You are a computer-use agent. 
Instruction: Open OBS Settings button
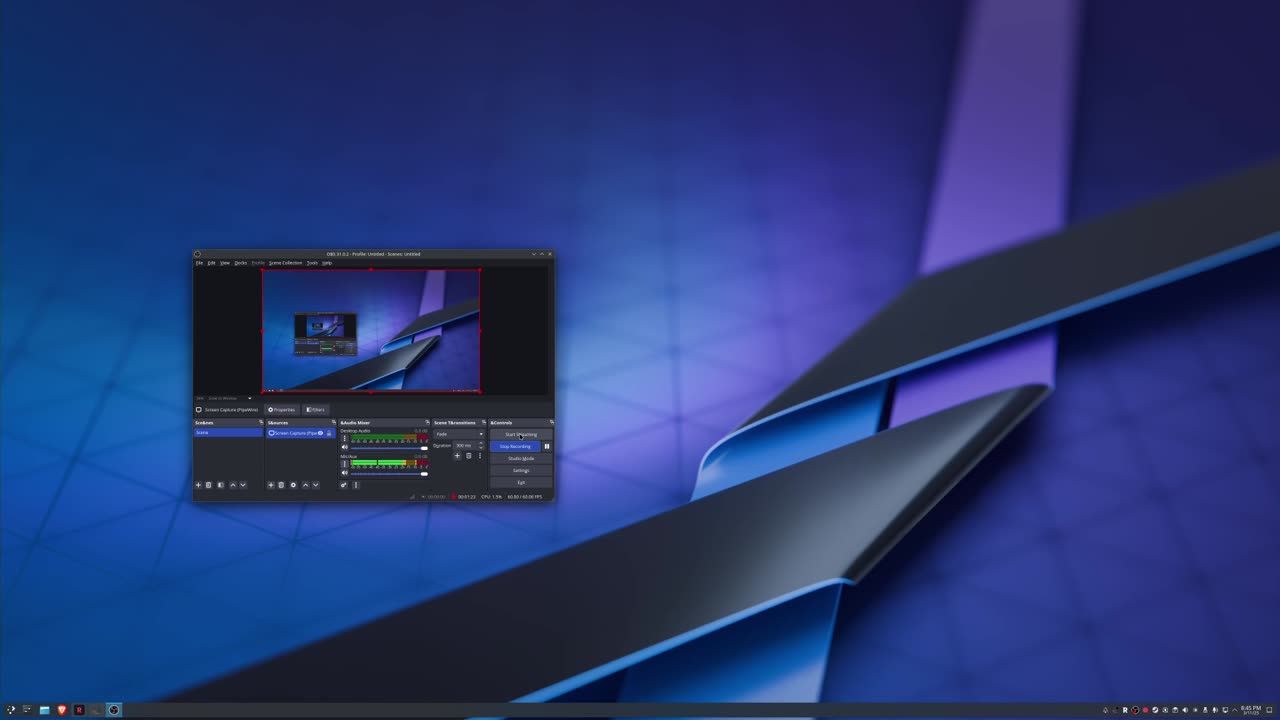click(x=521, y=470)
